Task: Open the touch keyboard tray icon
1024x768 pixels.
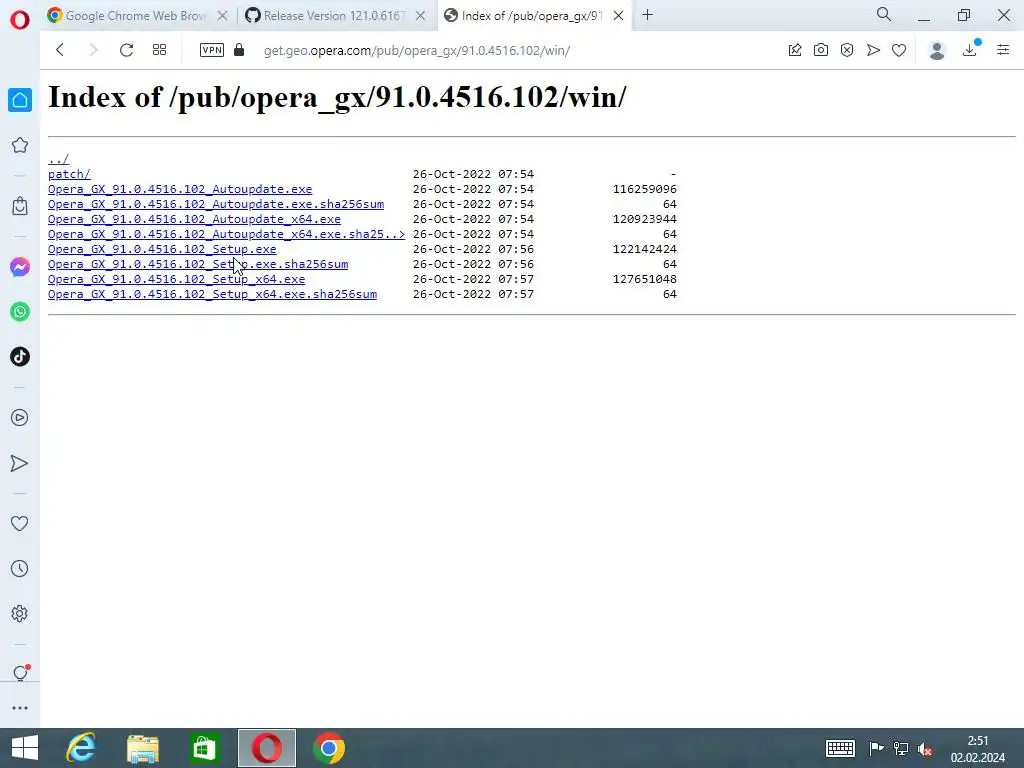Action: (840, 748)
